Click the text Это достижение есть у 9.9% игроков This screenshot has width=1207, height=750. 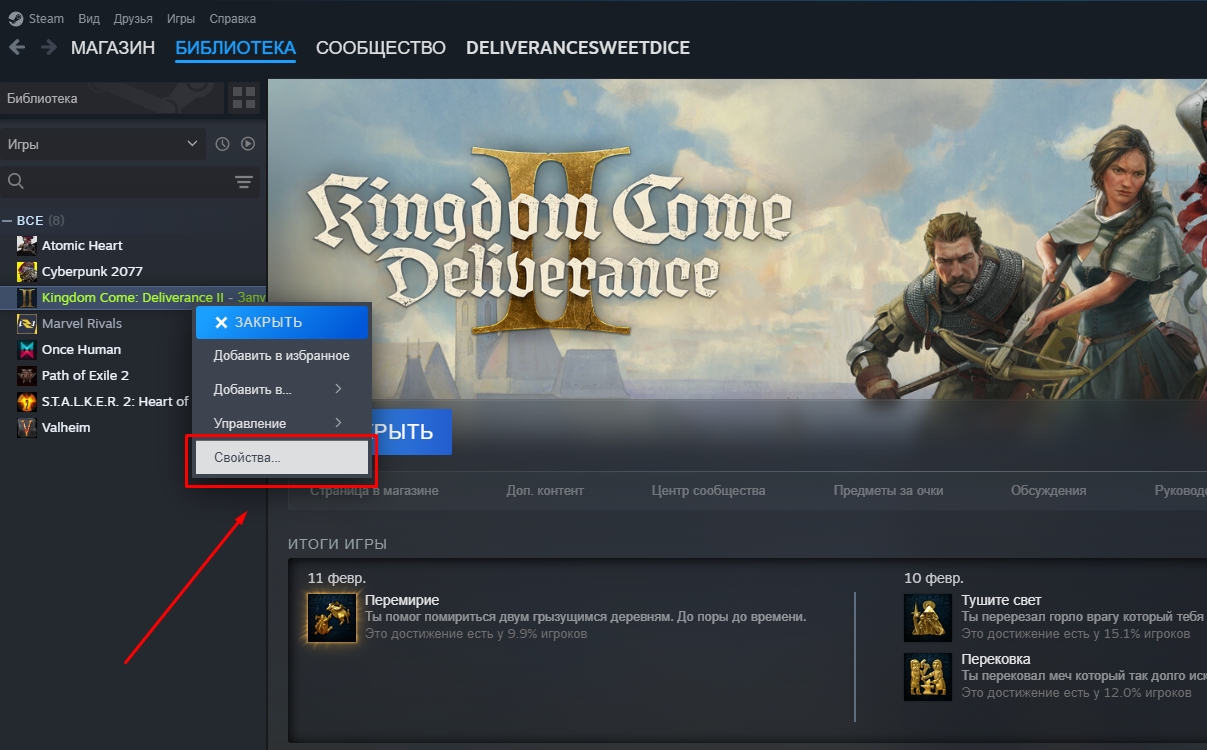(476, 633)
